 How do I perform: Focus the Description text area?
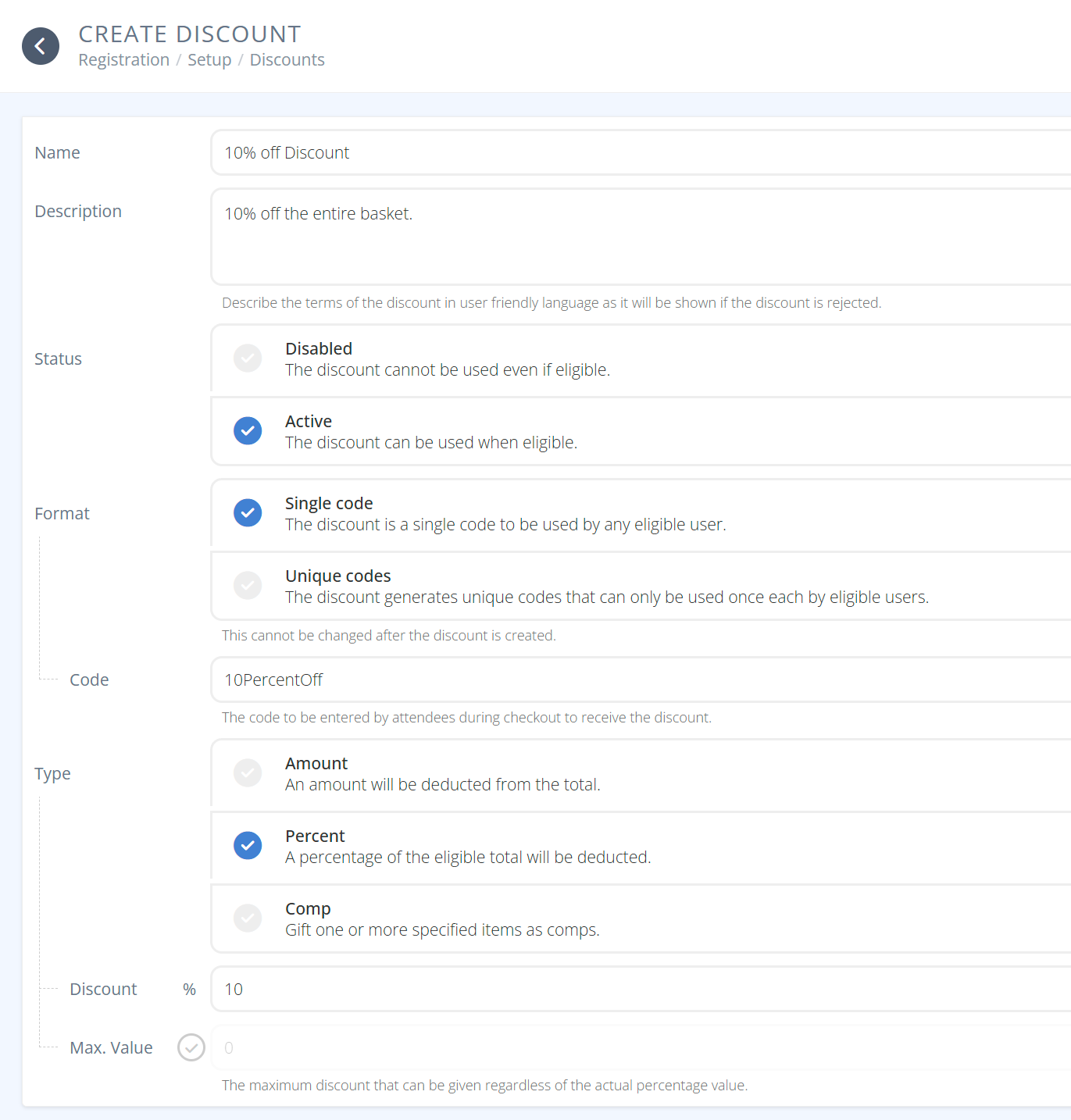point(641,237)
